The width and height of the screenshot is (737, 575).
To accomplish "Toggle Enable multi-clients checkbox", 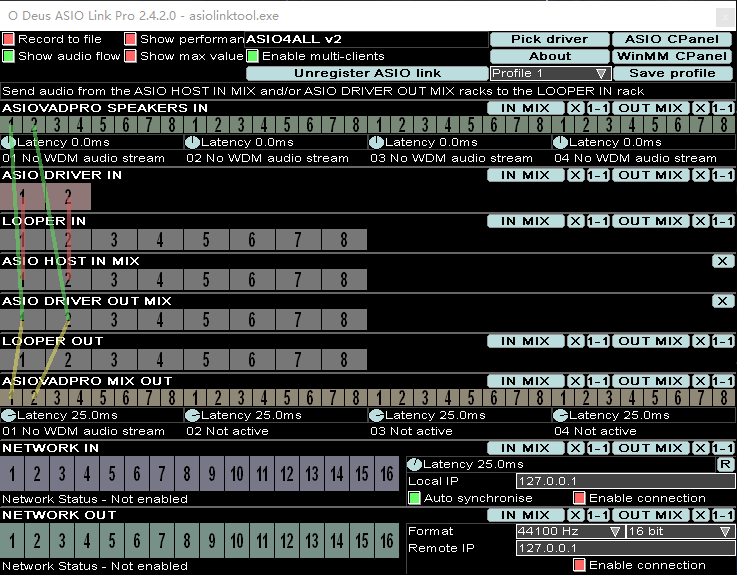I will [x=252, y=56].
